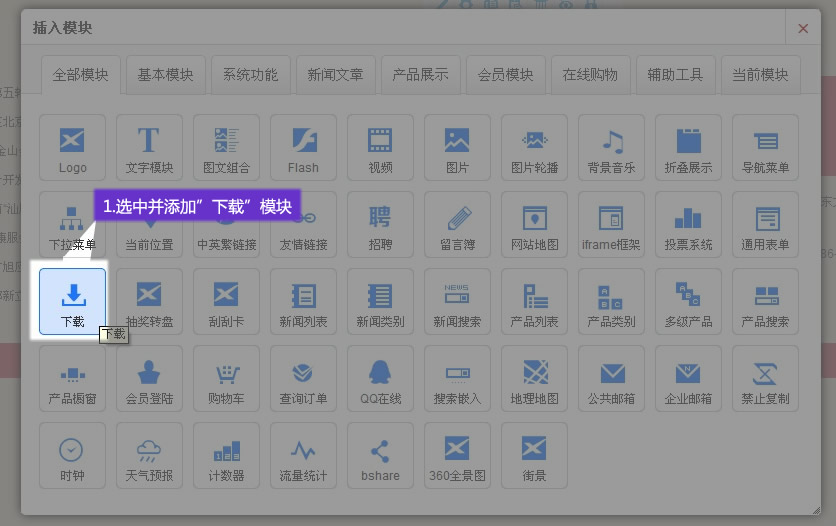
Task: Select the 下载 download module icon
Action: tap(72, 301)
